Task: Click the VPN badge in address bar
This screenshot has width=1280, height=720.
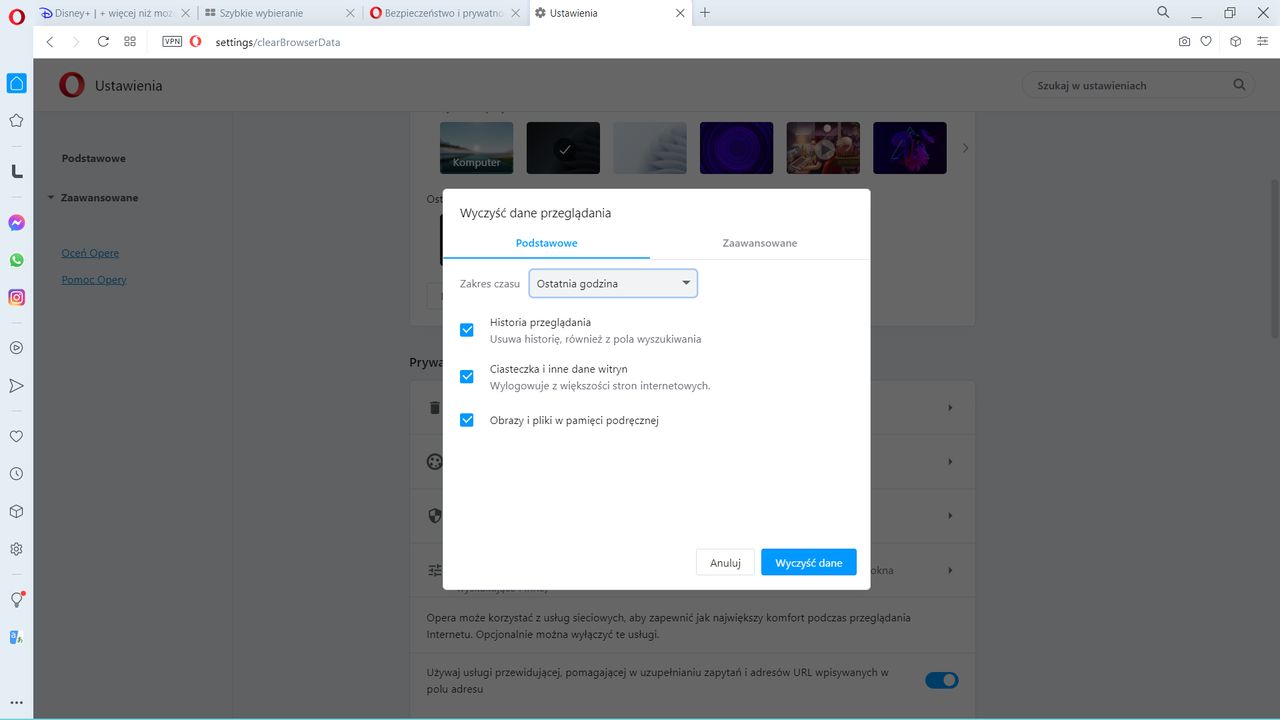Action: click(x=172, y=42)
